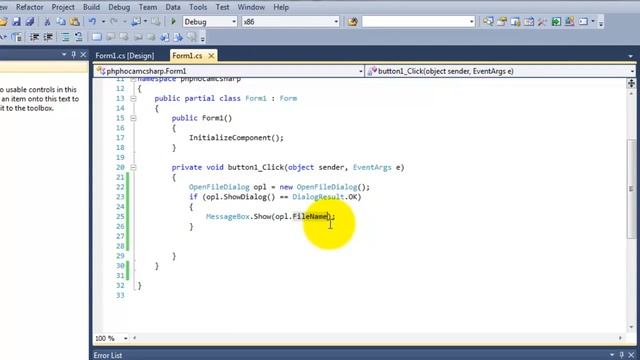Open the Properties Window toolbar icon
Image resolution: width=640 pixels, height=360 pixels.
(x=502, y=22)
